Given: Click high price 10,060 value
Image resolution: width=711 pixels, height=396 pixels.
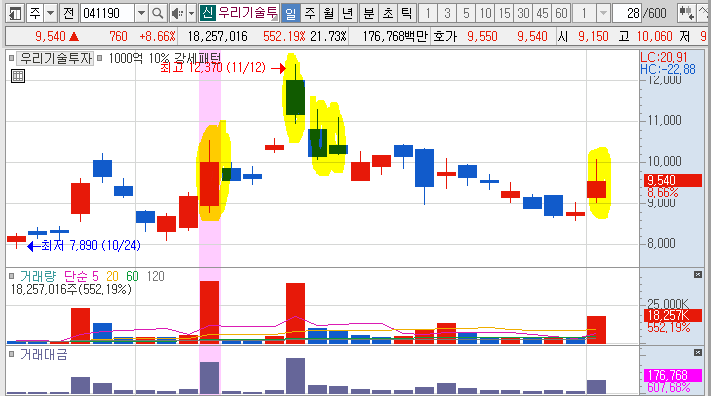Looking at the screenshot, I should pos(654,36).
